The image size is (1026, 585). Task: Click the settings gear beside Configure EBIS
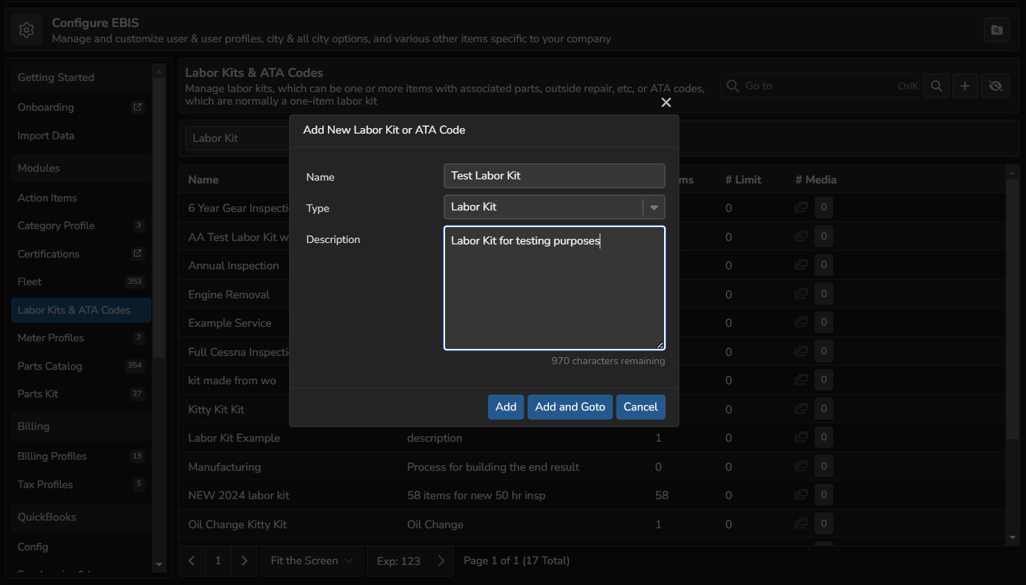[x=26, y=29]
